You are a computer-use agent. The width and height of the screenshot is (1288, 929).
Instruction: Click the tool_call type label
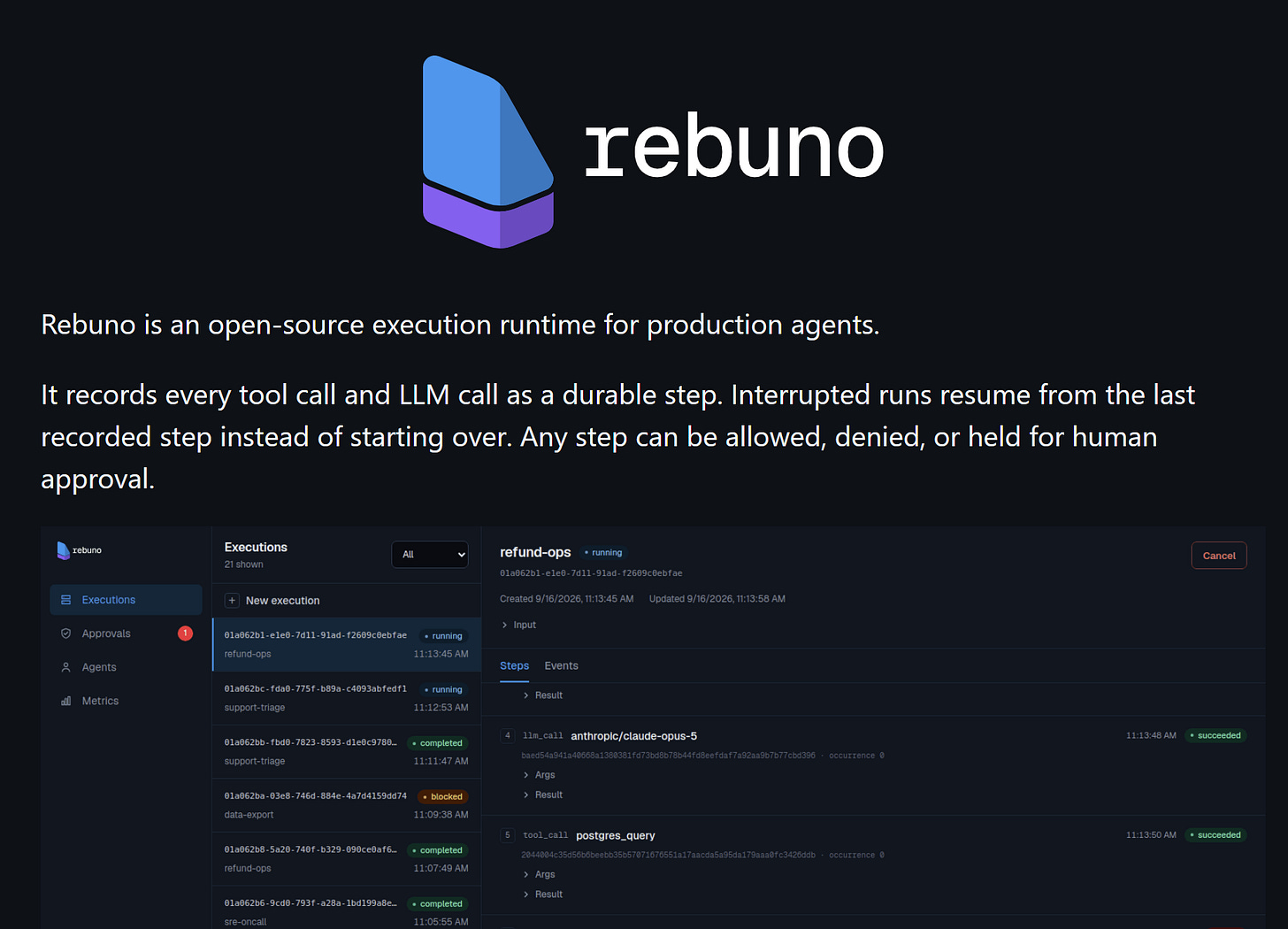(x=545, y=835)
